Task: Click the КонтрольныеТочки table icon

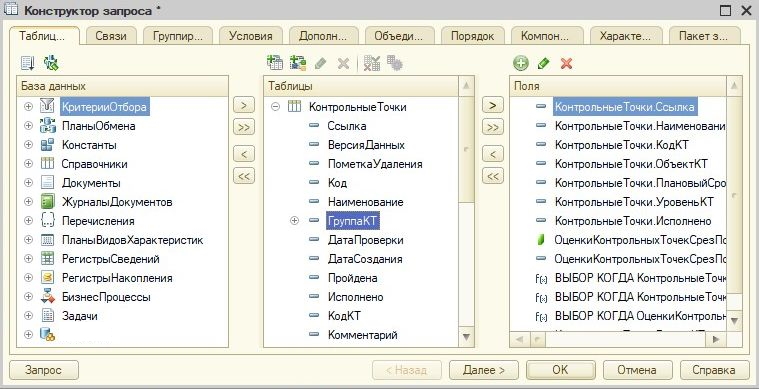Action: (294, 106)
